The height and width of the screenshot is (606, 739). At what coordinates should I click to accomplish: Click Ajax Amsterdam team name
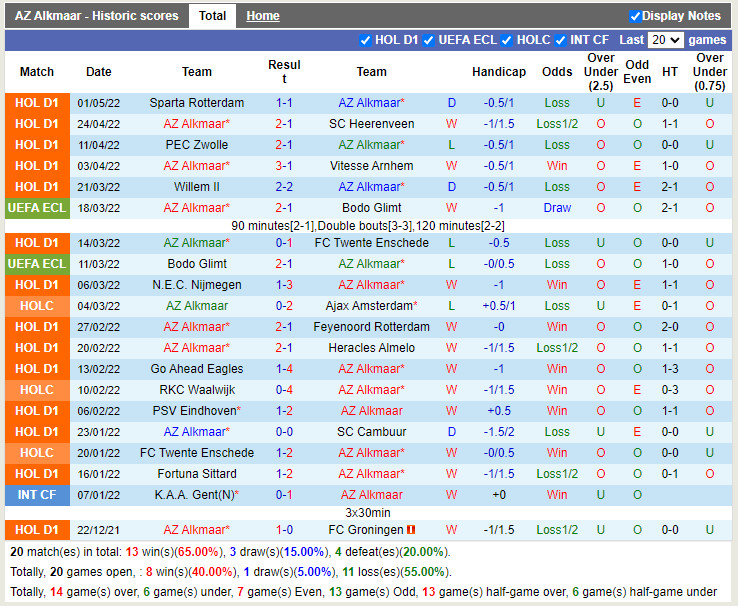(x=369, y=306)
